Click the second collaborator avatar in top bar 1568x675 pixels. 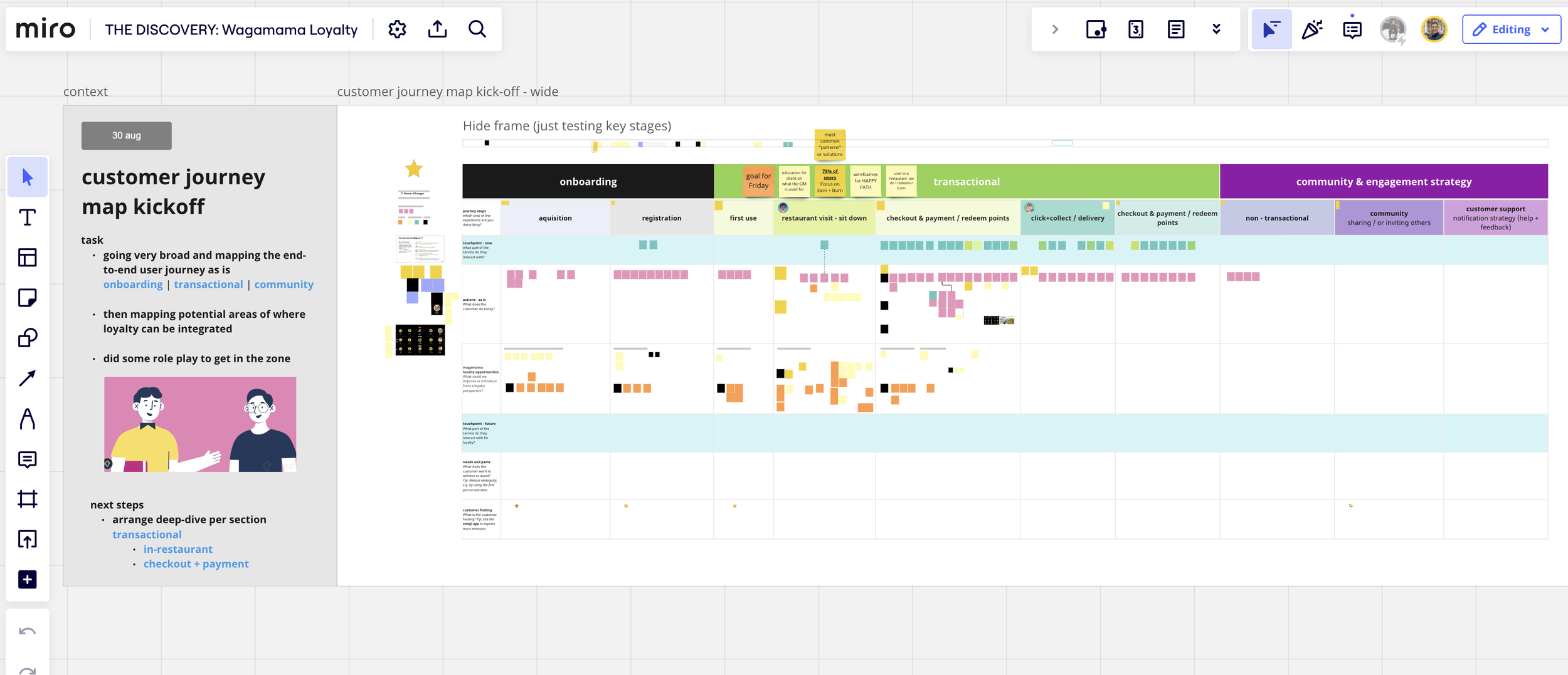click(1434, 29)
